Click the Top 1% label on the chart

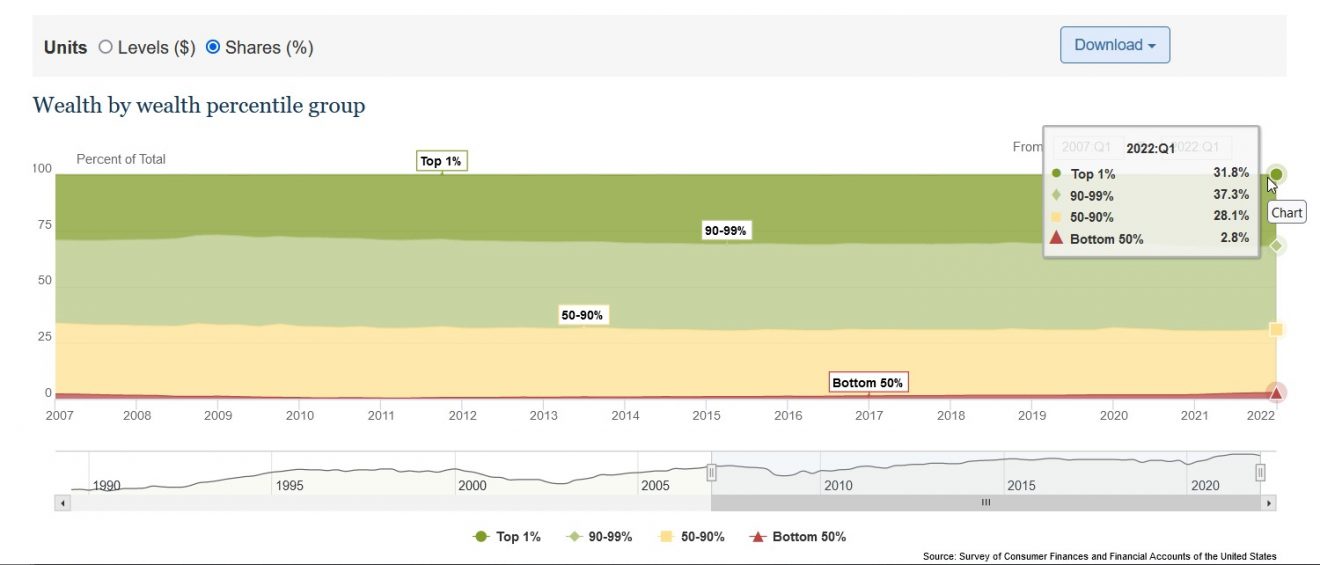pos(441,161)
